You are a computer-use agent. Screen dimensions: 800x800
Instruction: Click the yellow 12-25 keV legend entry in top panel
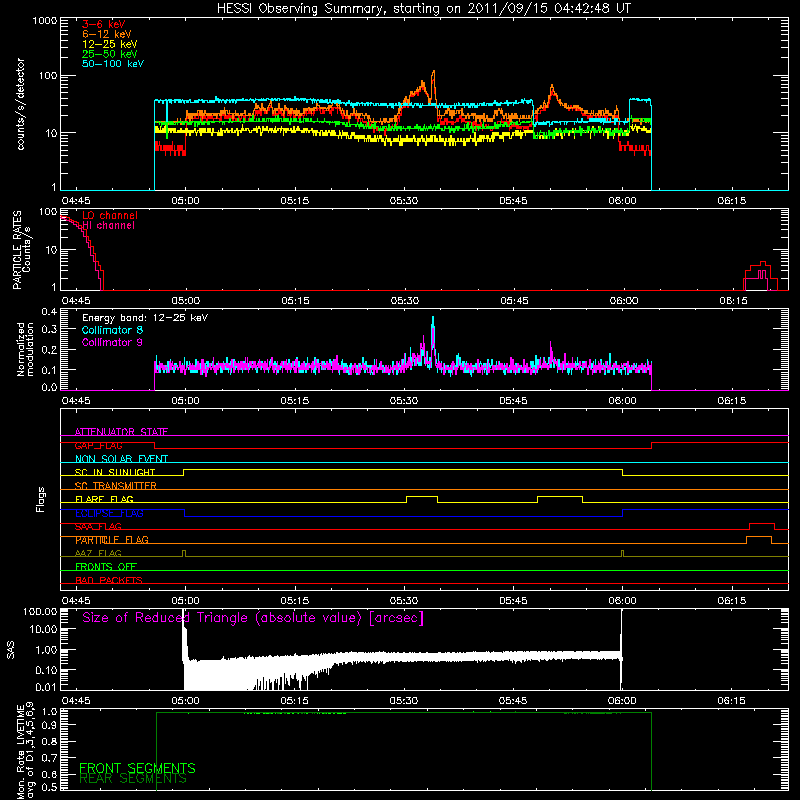coord(110,44)
